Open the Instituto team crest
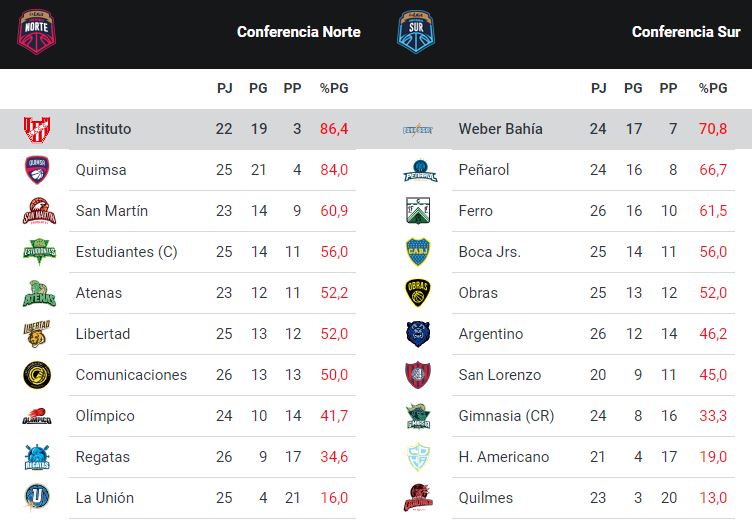This screenshot has width=752, height=526. (37, 129)
